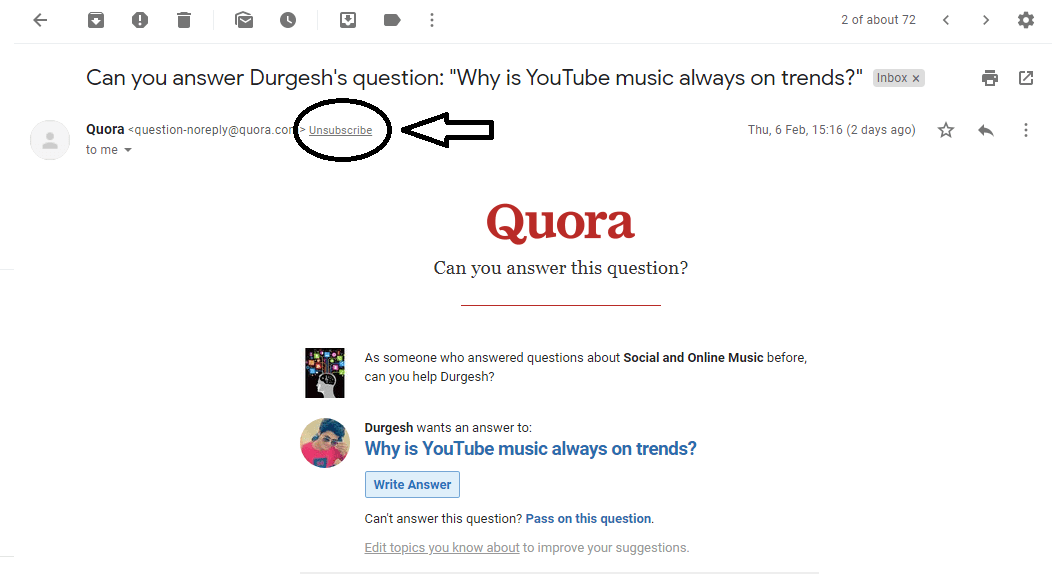1054x576 pixels.
Task: Open the Unsubscribe link
Action: pyautogui.click(x=342, y=129)
